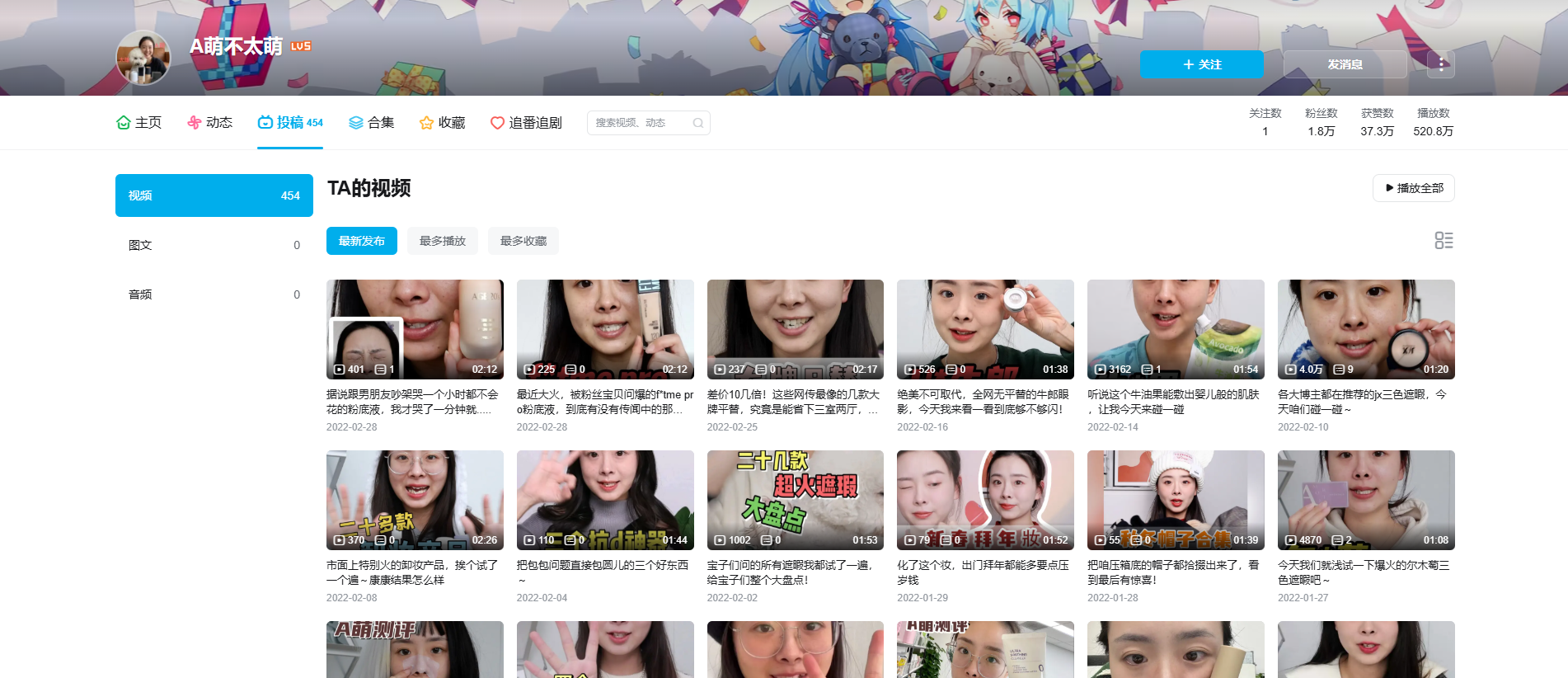Click the LV5 level badge

click(x=301, y=46)
